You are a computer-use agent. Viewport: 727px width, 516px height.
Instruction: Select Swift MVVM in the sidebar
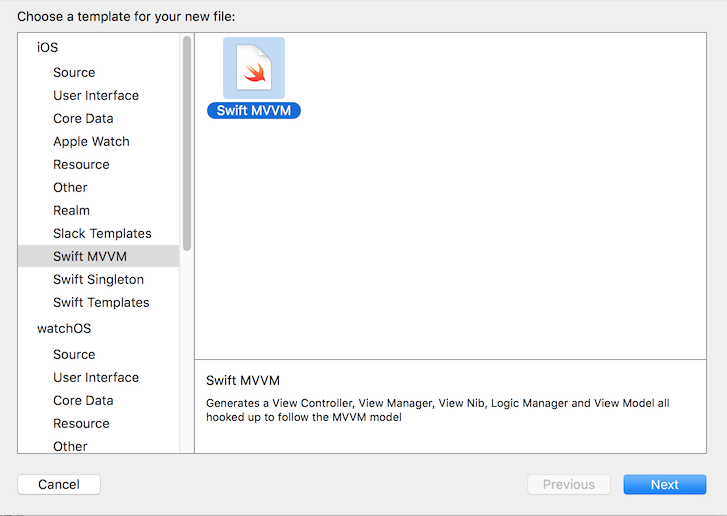point(98,256)
